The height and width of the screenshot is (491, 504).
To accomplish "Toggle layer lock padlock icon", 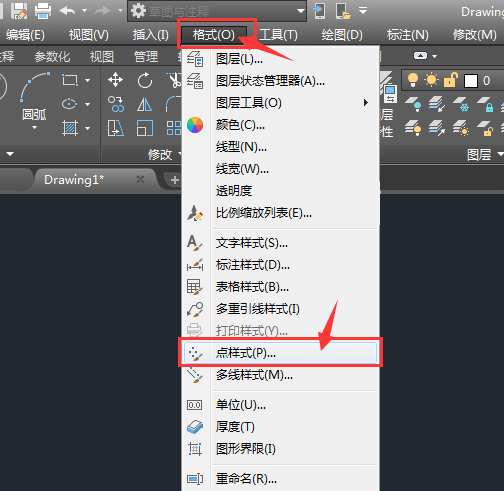I will 451,80.
